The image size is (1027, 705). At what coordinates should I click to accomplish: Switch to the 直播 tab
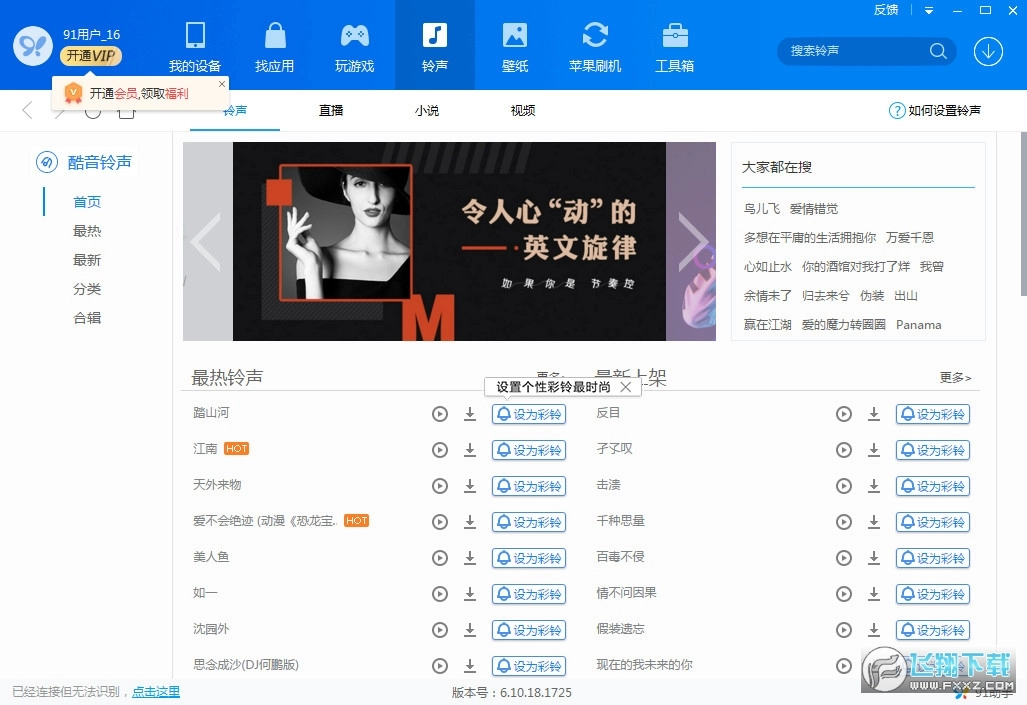pyautogui.click(x=331, y=111)
